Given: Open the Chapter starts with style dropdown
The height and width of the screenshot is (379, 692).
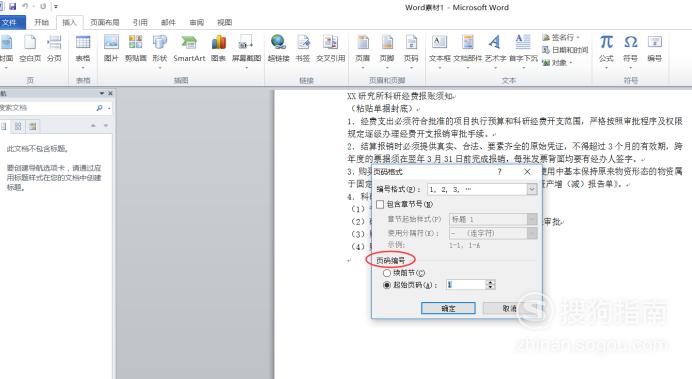Looking at the screenshot, I should tap(532, 219).
